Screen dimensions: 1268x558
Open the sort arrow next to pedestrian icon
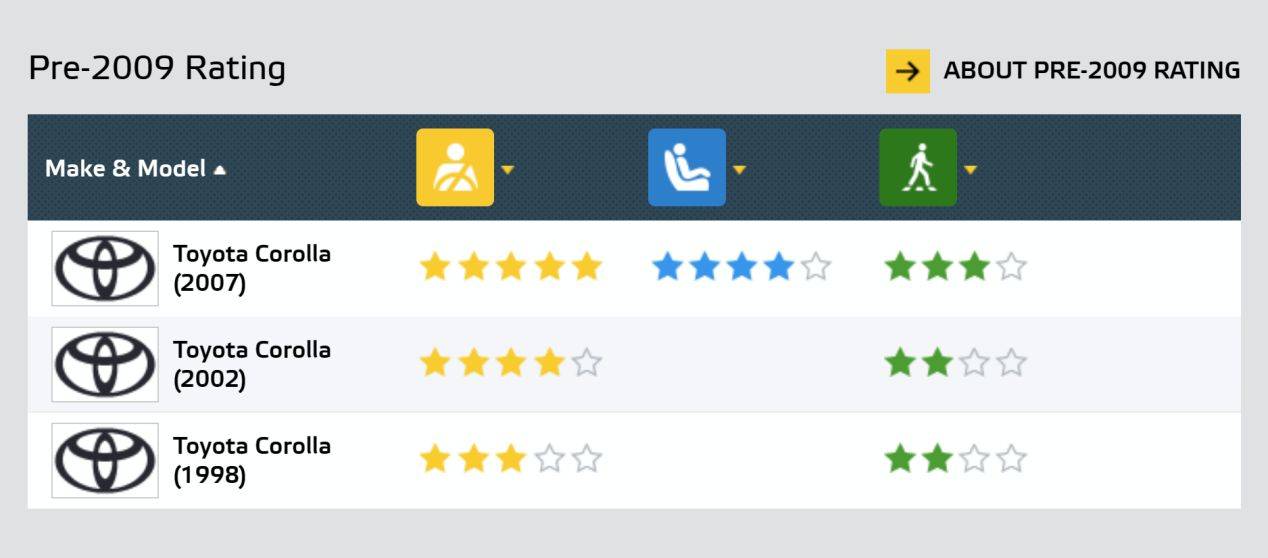click(970, 169)
